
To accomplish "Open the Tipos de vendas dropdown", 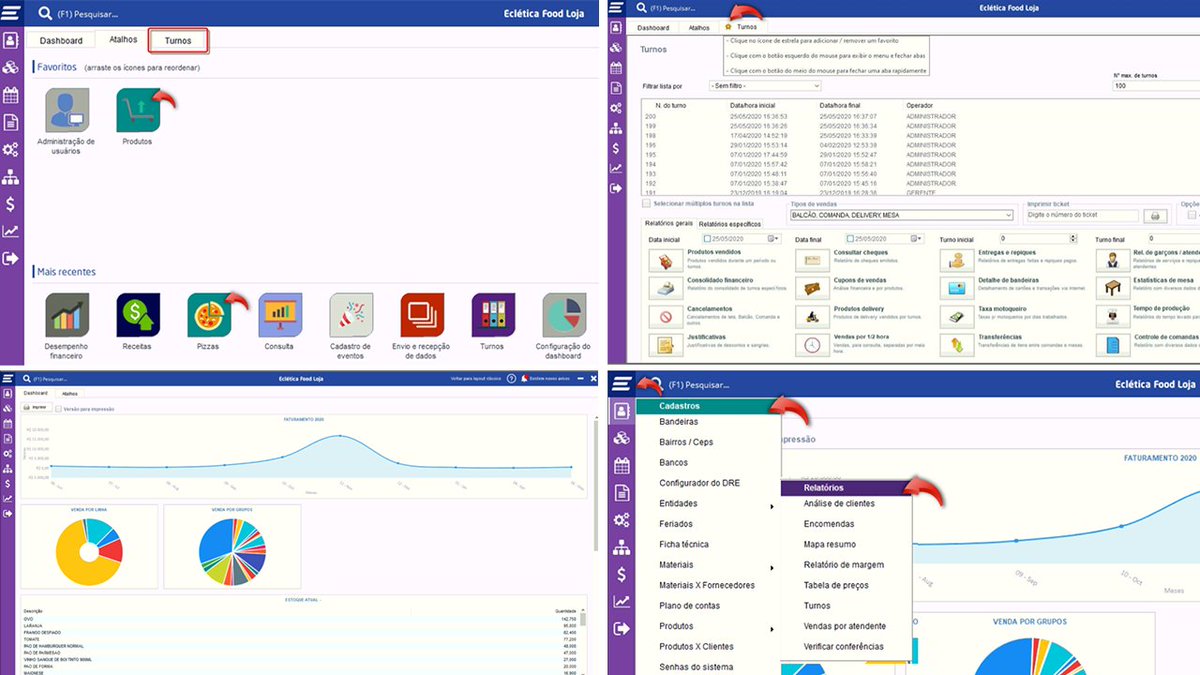I will pos(902,215).
